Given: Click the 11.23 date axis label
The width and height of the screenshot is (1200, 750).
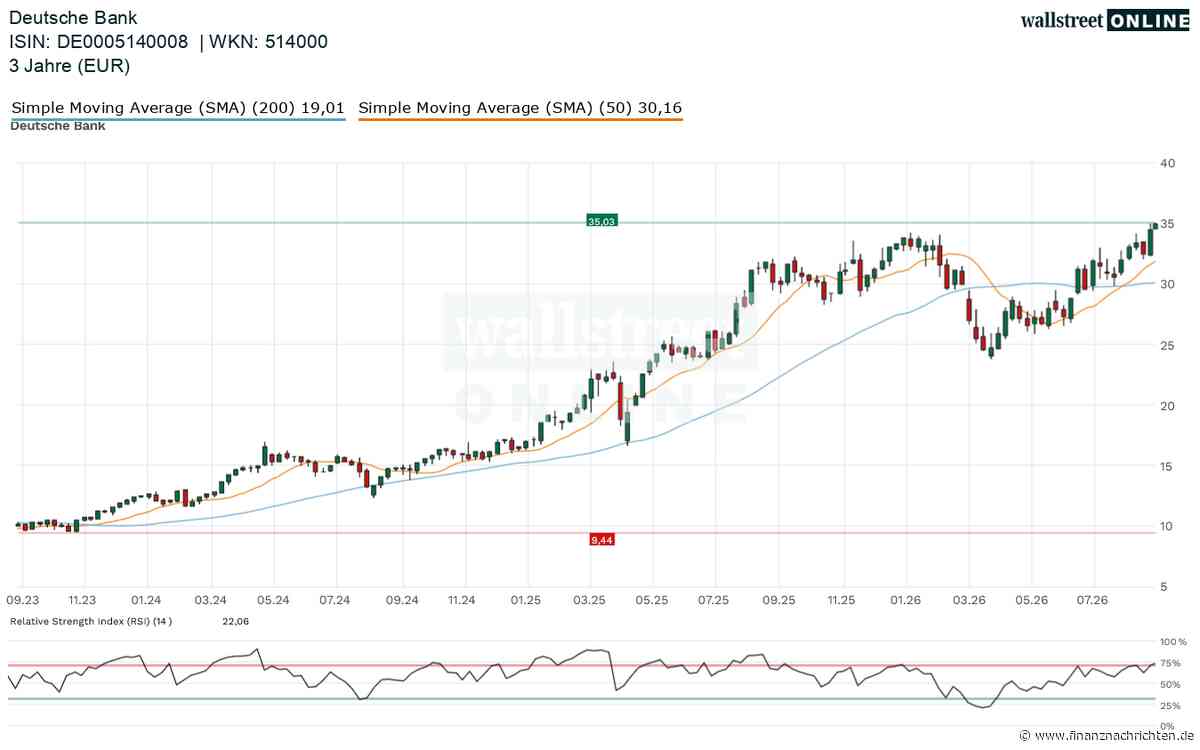Looking at the screenshot, I should click(x=83, y=601).
